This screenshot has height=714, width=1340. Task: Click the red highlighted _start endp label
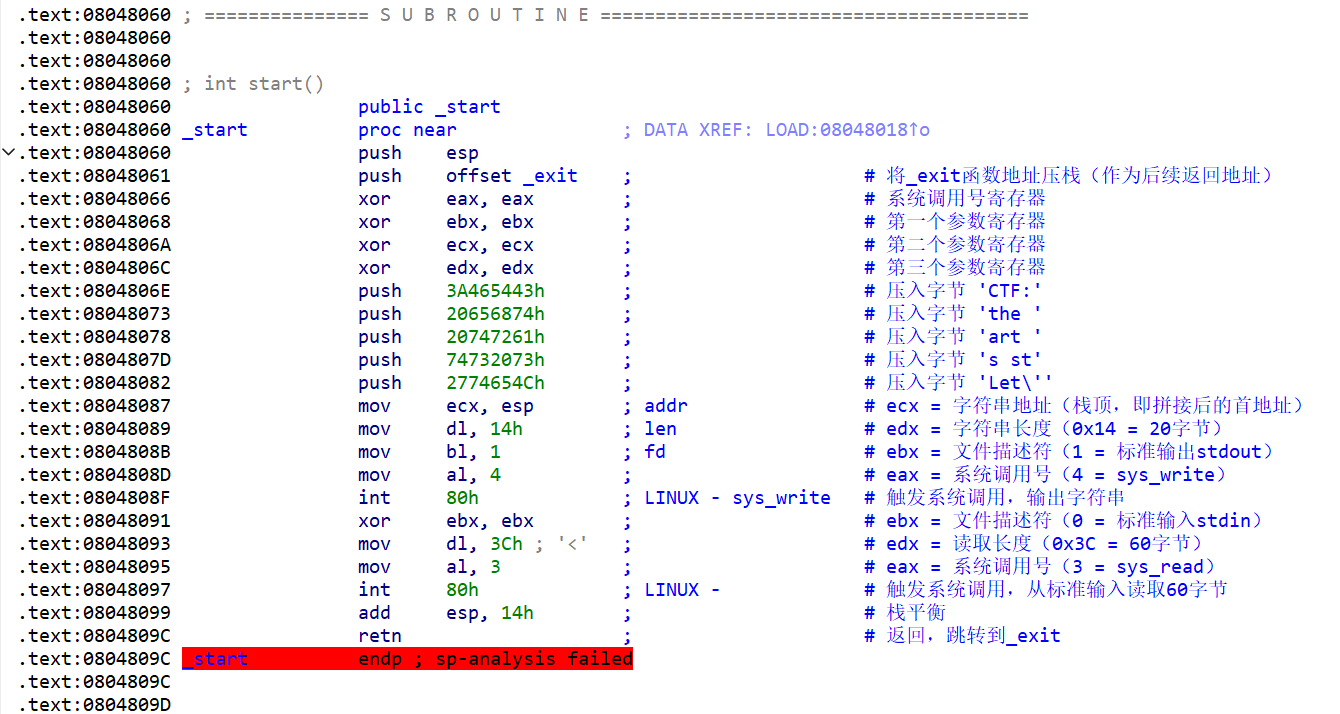coord(215,659)
